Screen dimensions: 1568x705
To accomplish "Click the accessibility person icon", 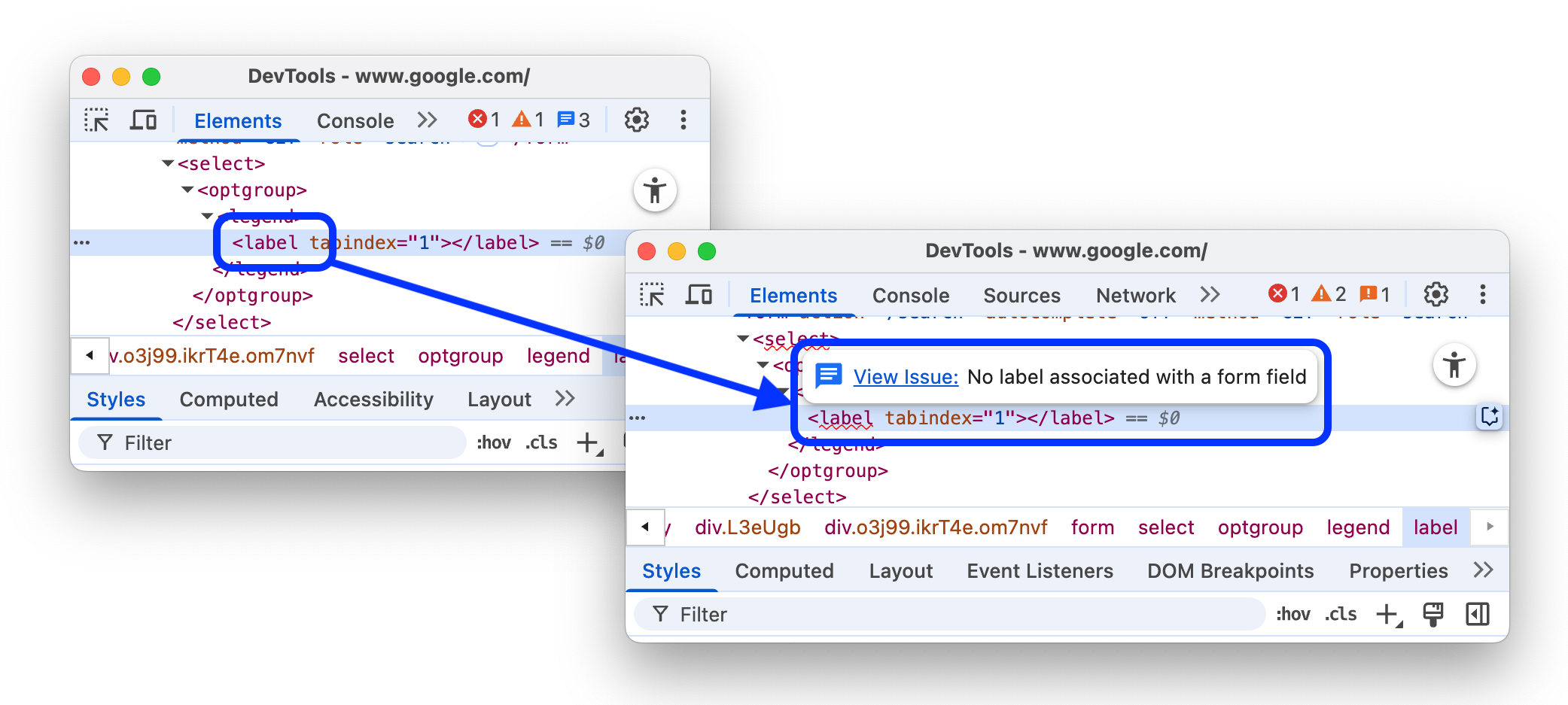I will coord(1454,365).
